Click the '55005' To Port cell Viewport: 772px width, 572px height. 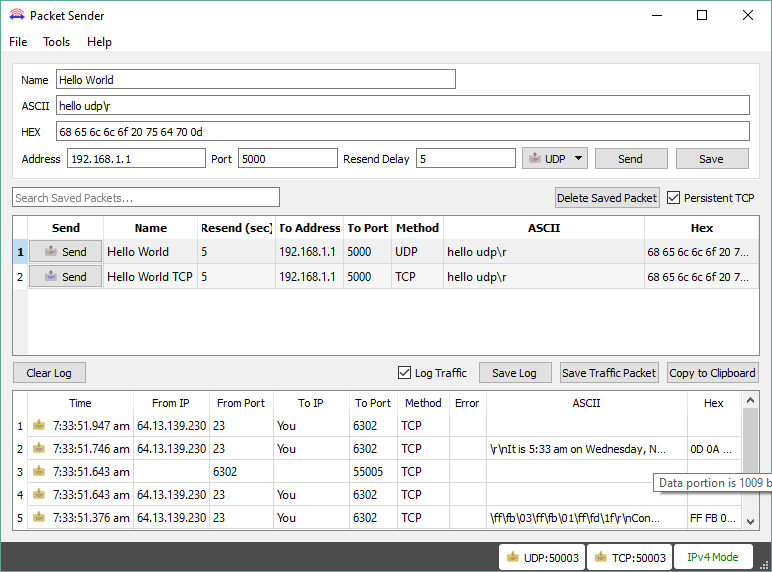(375, 471)
